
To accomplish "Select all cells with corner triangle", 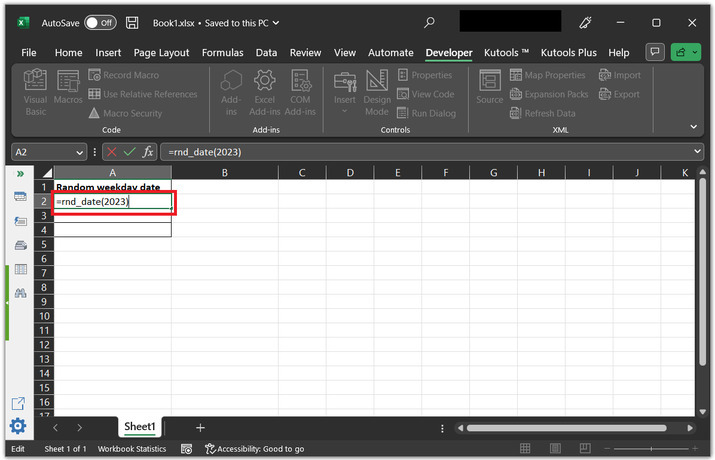I will (47, 172).
